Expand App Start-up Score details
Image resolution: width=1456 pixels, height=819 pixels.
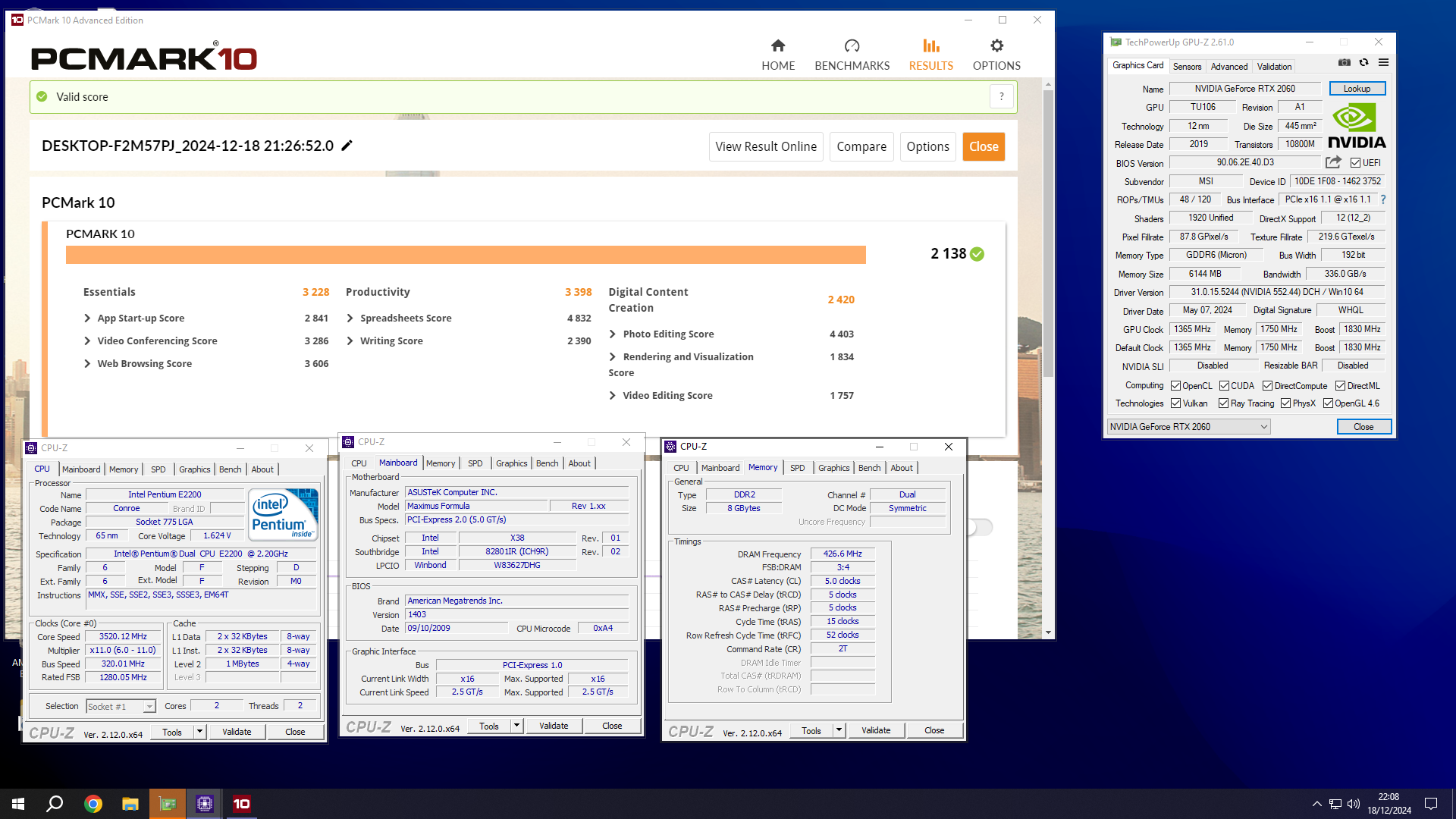click(87, 318)
